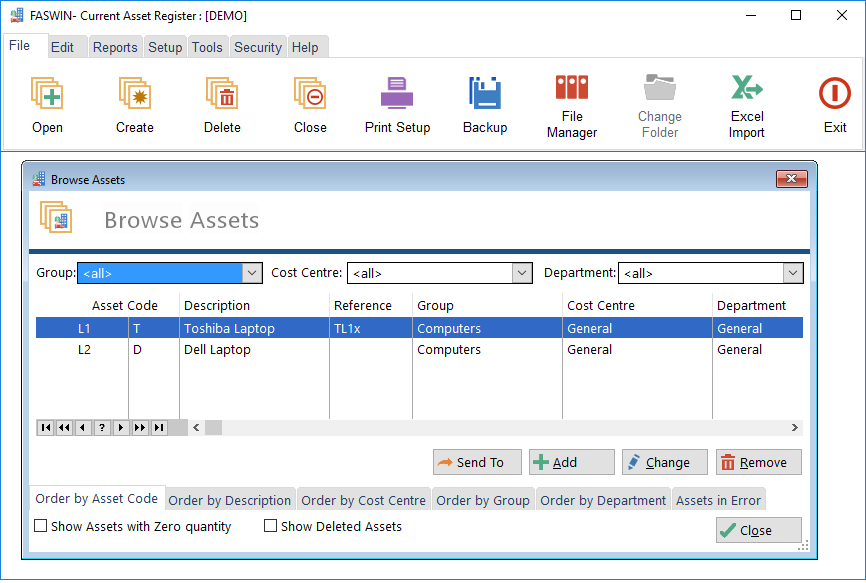This screenshot has height=583, width=866.
Task: Launch the File Manager icon
Action: (572, 88)
